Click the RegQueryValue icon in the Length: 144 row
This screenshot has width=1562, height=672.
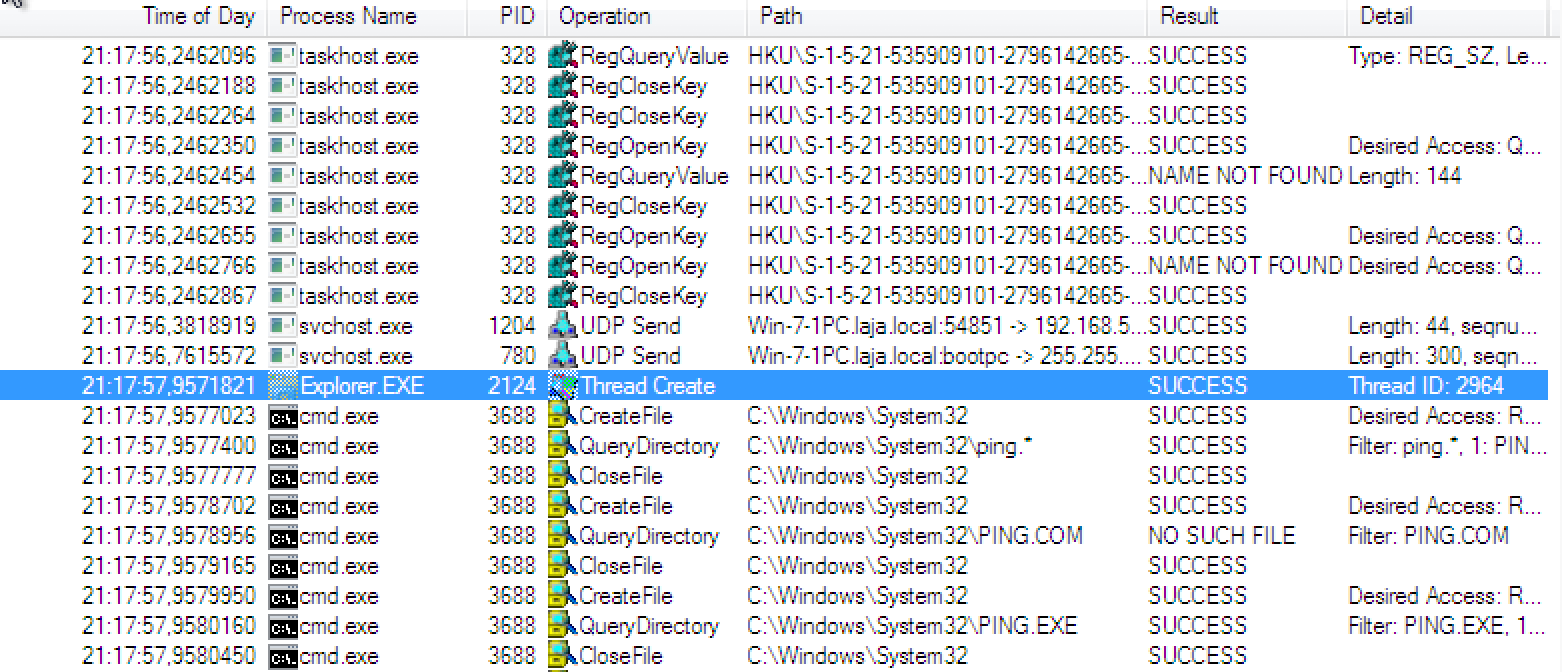(564, 176)
